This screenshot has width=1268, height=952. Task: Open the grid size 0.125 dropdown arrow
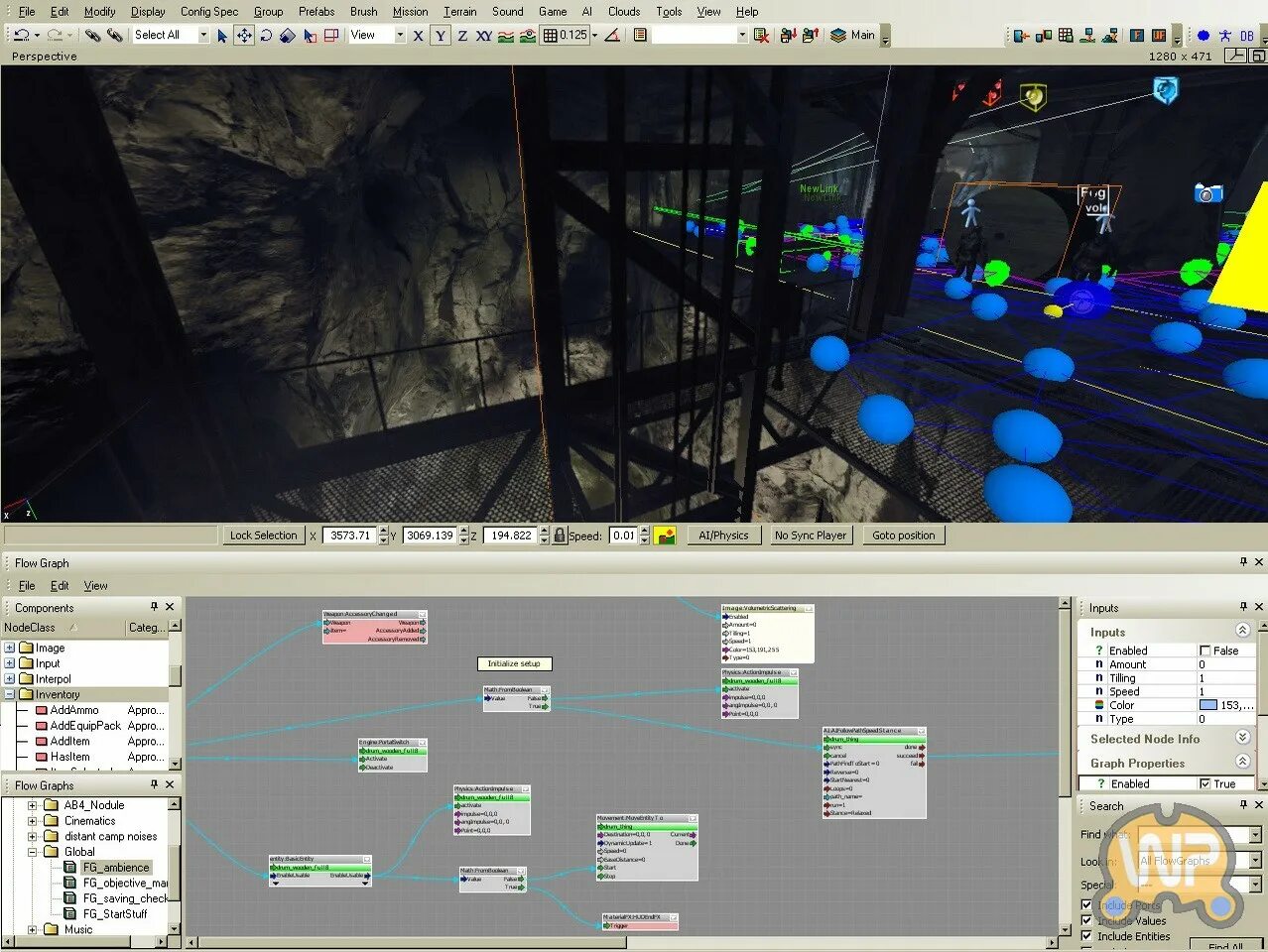click(x=595, y=35)
